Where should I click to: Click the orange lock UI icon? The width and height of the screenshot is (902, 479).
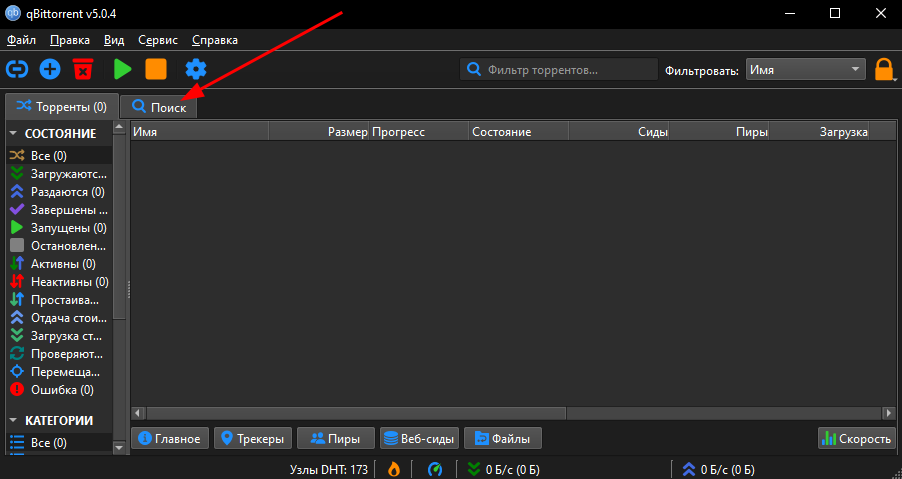884,70
